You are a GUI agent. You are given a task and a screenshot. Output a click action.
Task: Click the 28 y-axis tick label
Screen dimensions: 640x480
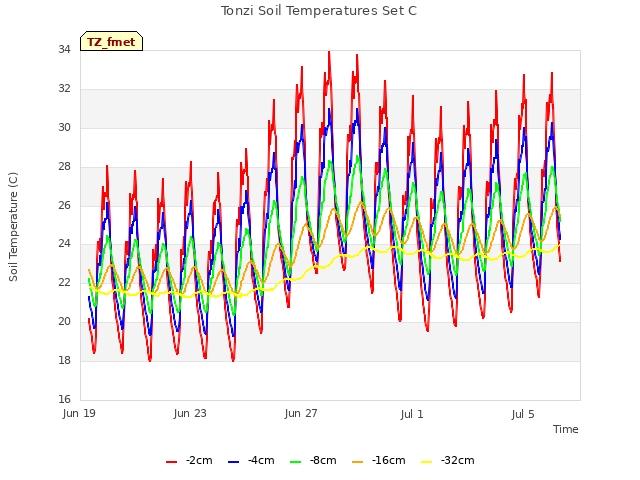click(x=64, y=167)
